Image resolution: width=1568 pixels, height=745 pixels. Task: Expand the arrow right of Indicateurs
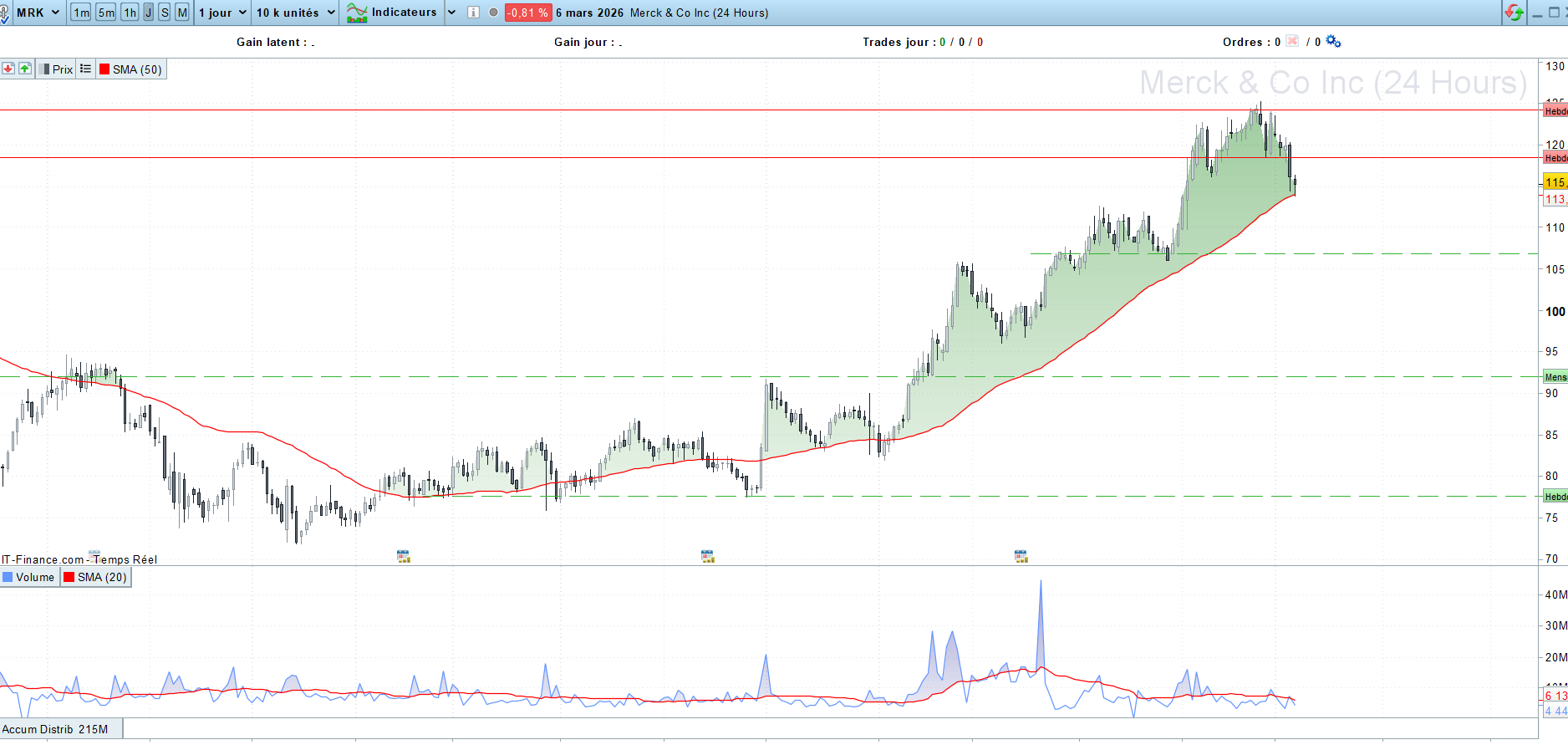click(x=452, y=13)
